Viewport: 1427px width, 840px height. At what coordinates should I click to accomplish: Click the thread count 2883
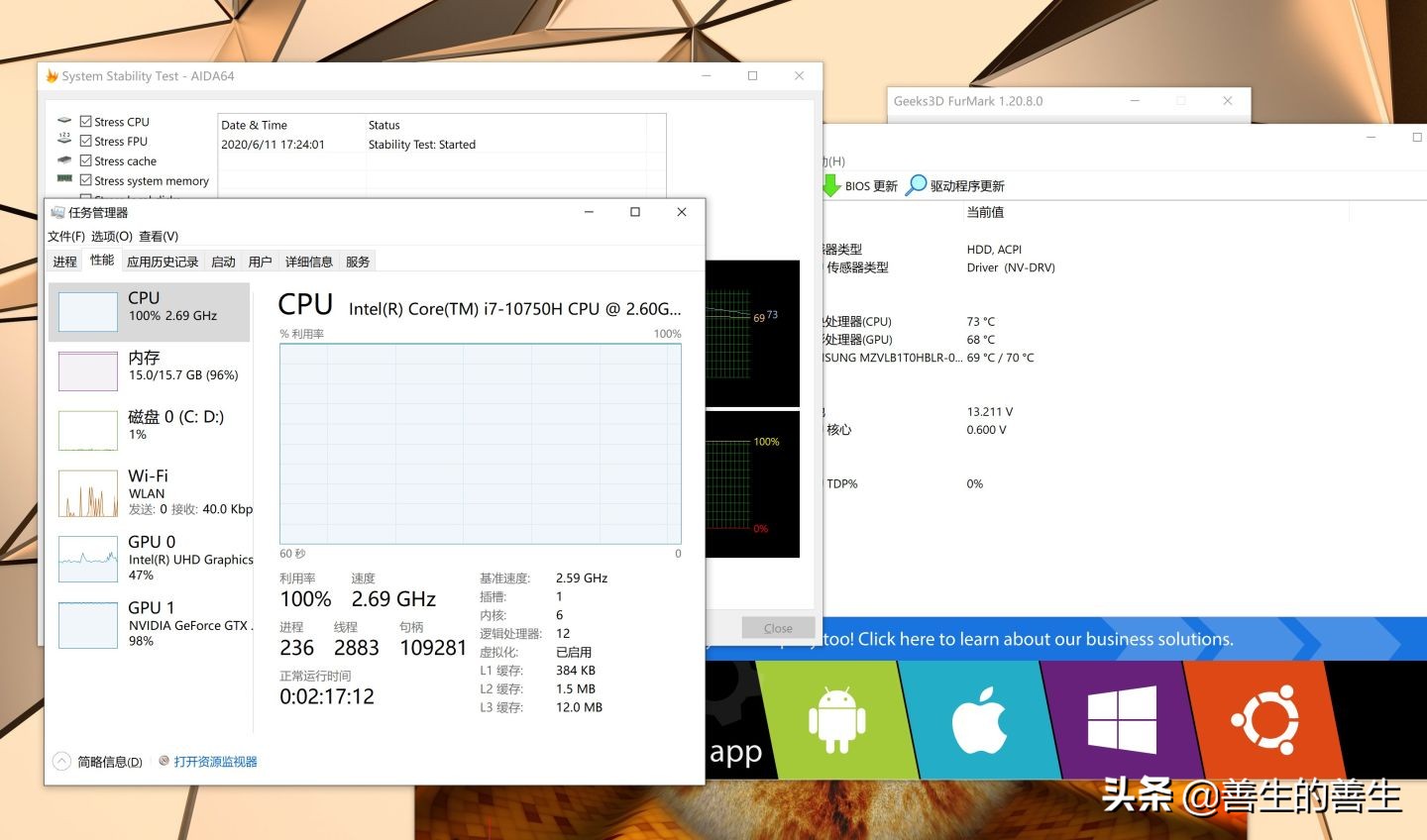click(357, 648)
